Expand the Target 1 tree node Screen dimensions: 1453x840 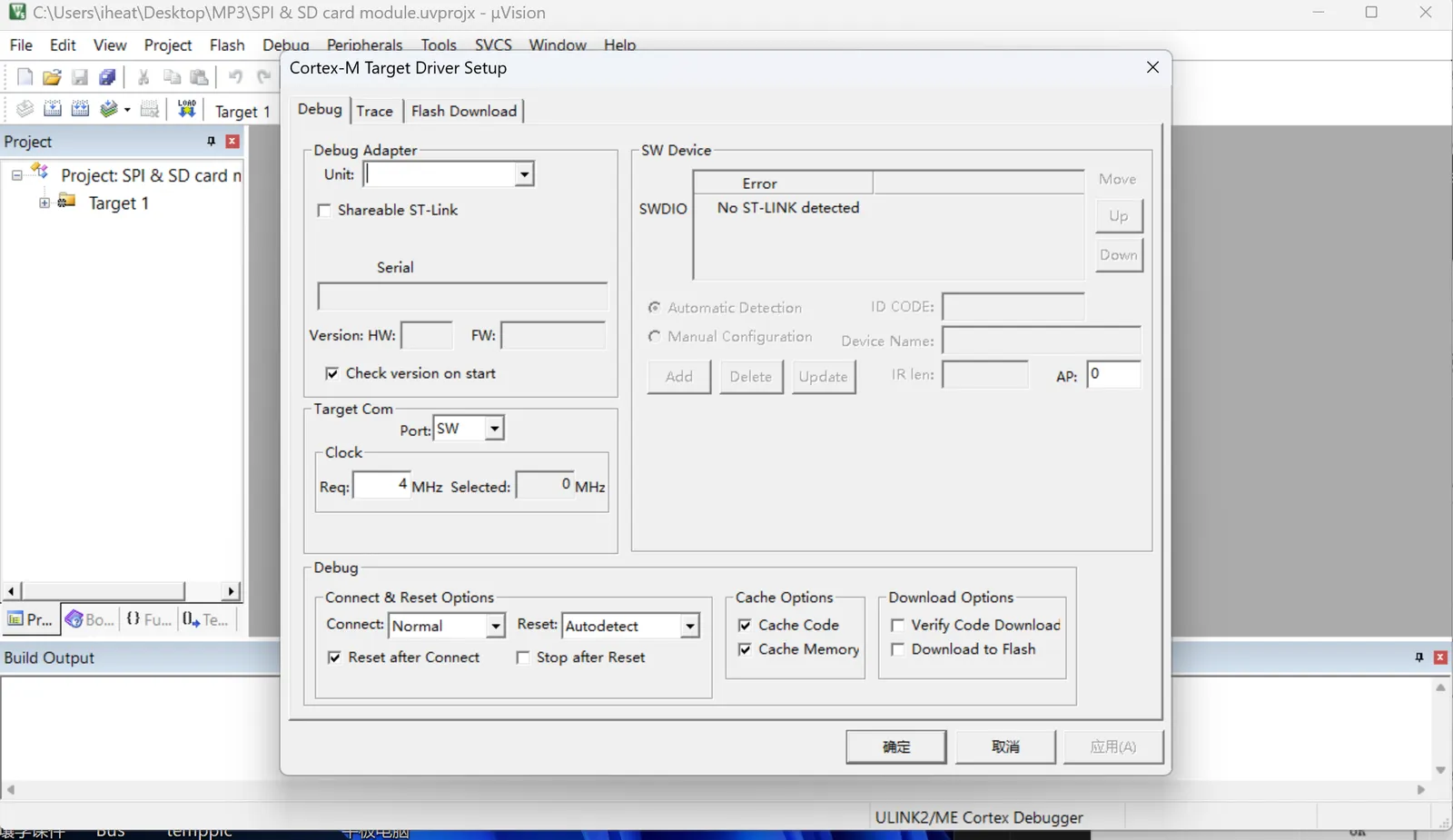pos(44,203)
